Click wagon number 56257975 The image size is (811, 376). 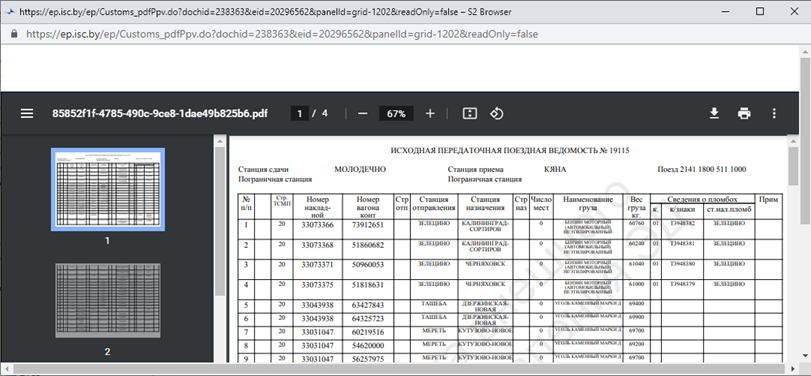coord(368,359)
